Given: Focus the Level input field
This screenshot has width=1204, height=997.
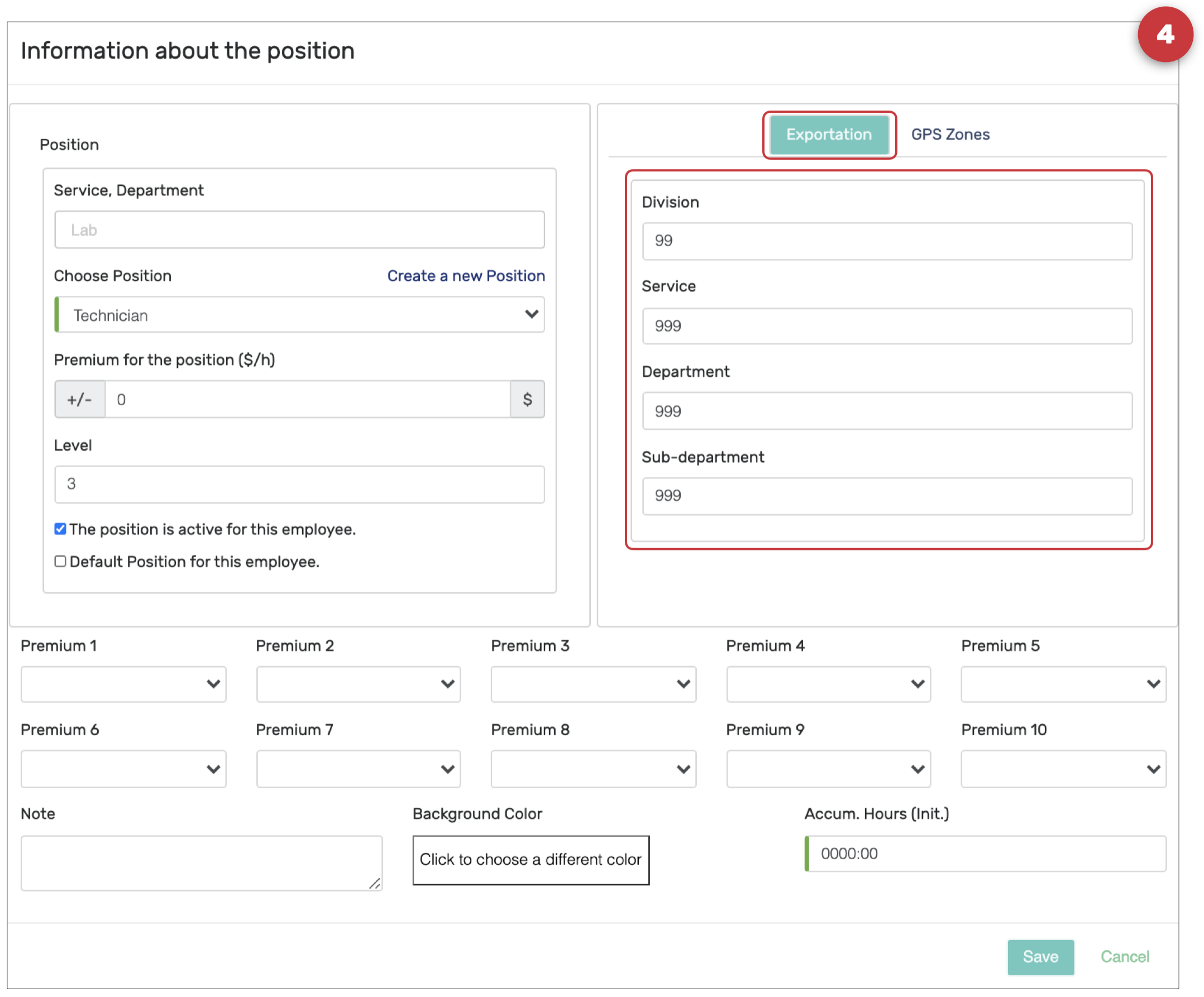Looking at the screenshot, I should tap(299, 485).
